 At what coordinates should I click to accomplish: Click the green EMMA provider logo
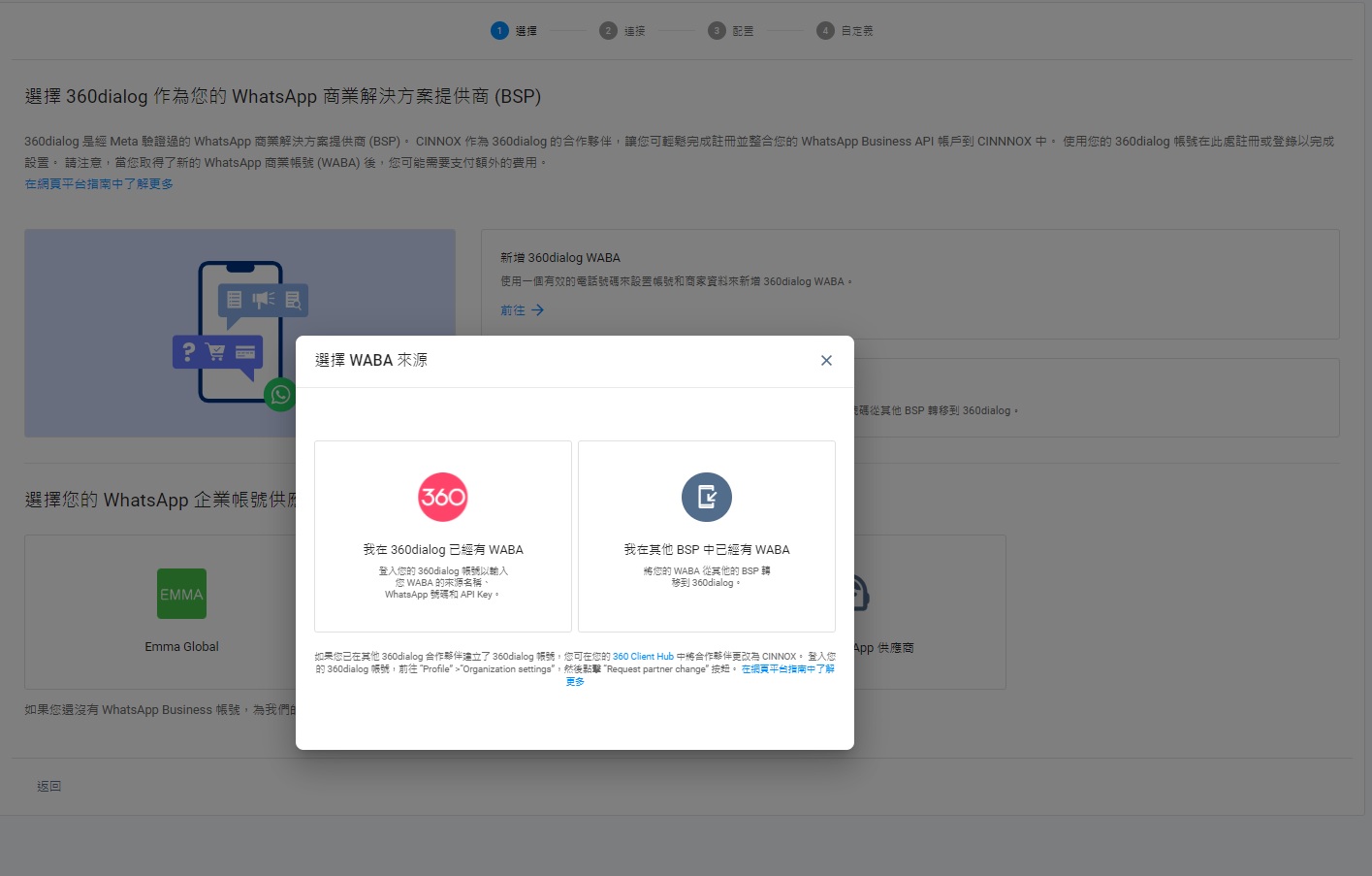[182, 594]
